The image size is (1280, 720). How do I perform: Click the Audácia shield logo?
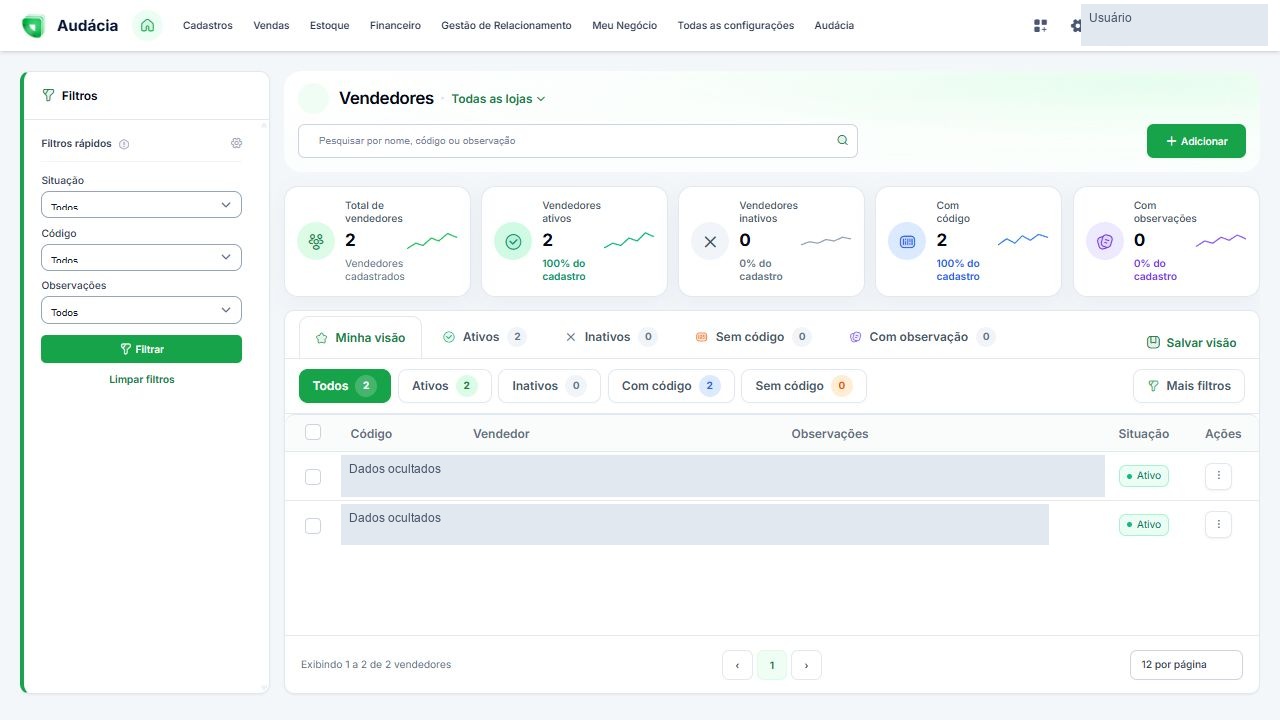[x=33, y=26]
